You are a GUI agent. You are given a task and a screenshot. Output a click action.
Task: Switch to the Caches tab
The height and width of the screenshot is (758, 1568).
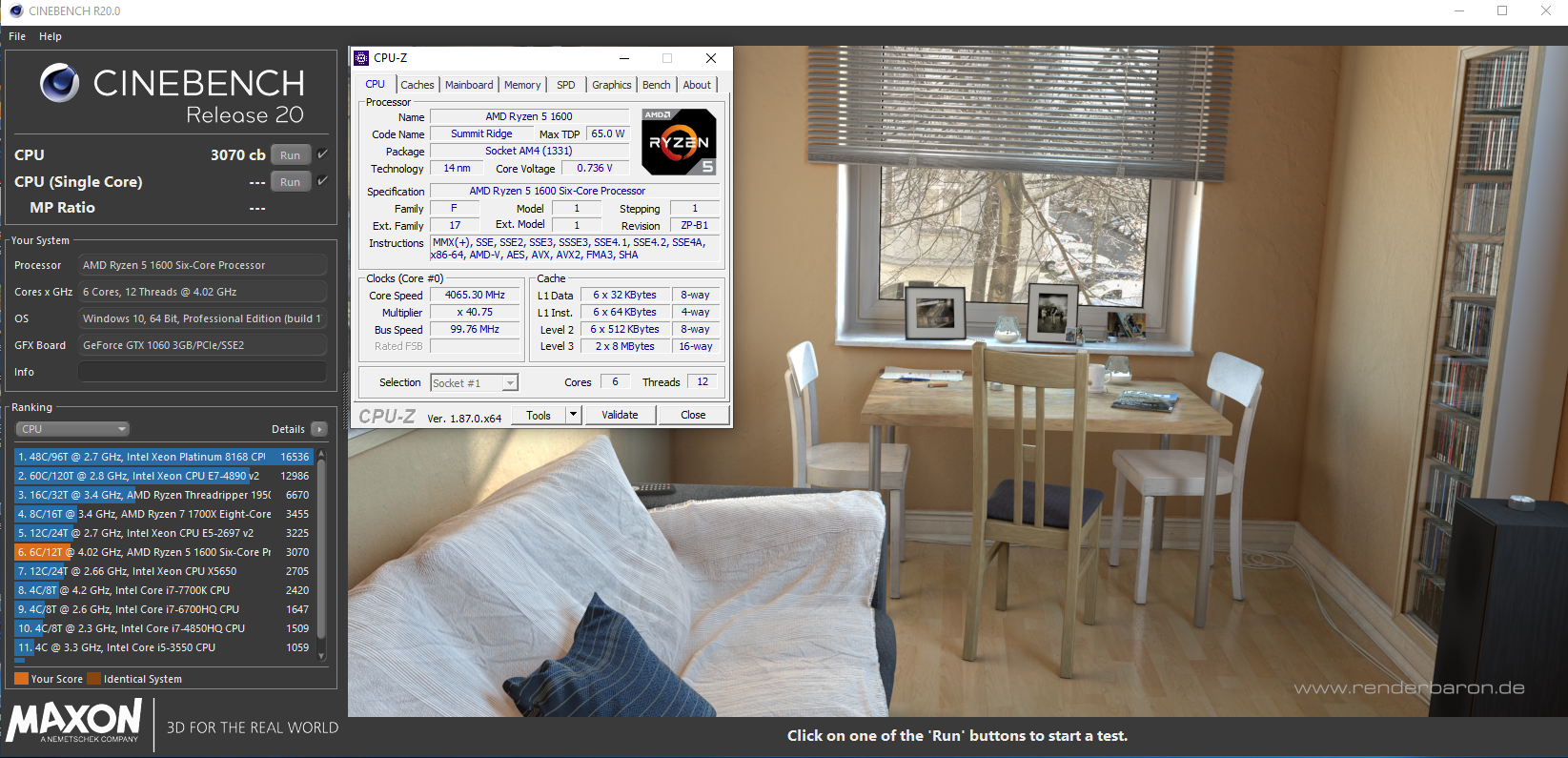417,85
